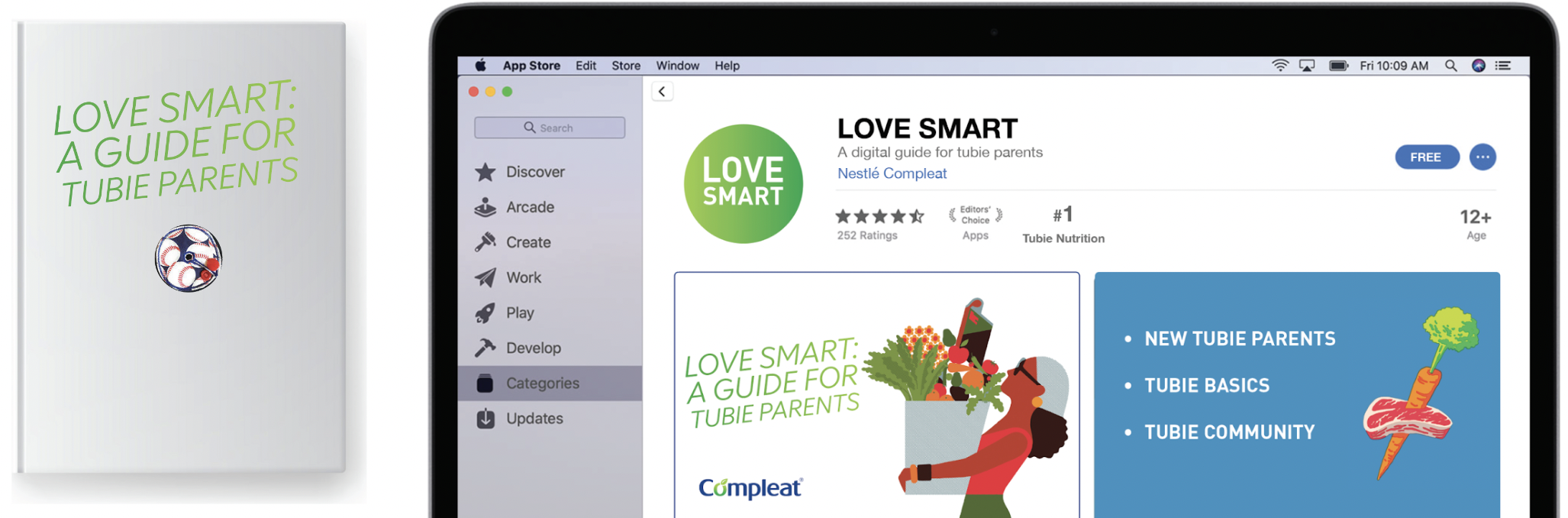
Task: Click the Categories box icon
Action: [x=485, y=383]
